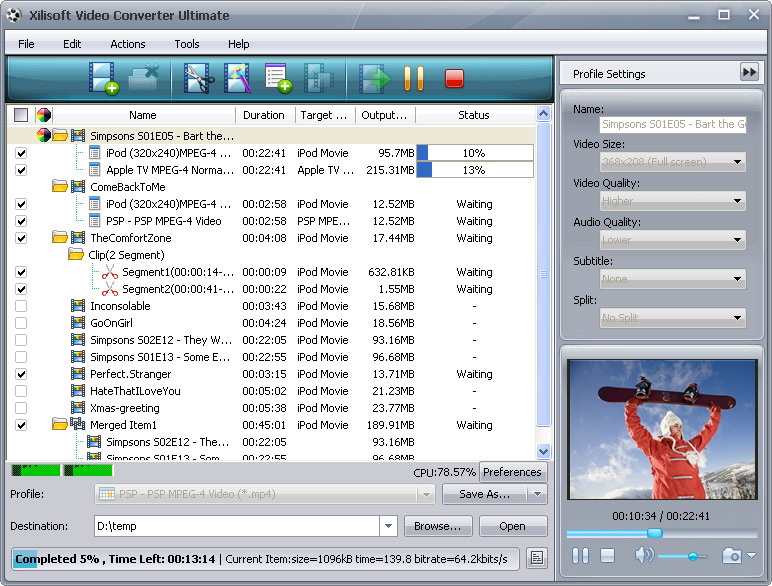
Task: Click the Browse... button
Action: [437, 526]
